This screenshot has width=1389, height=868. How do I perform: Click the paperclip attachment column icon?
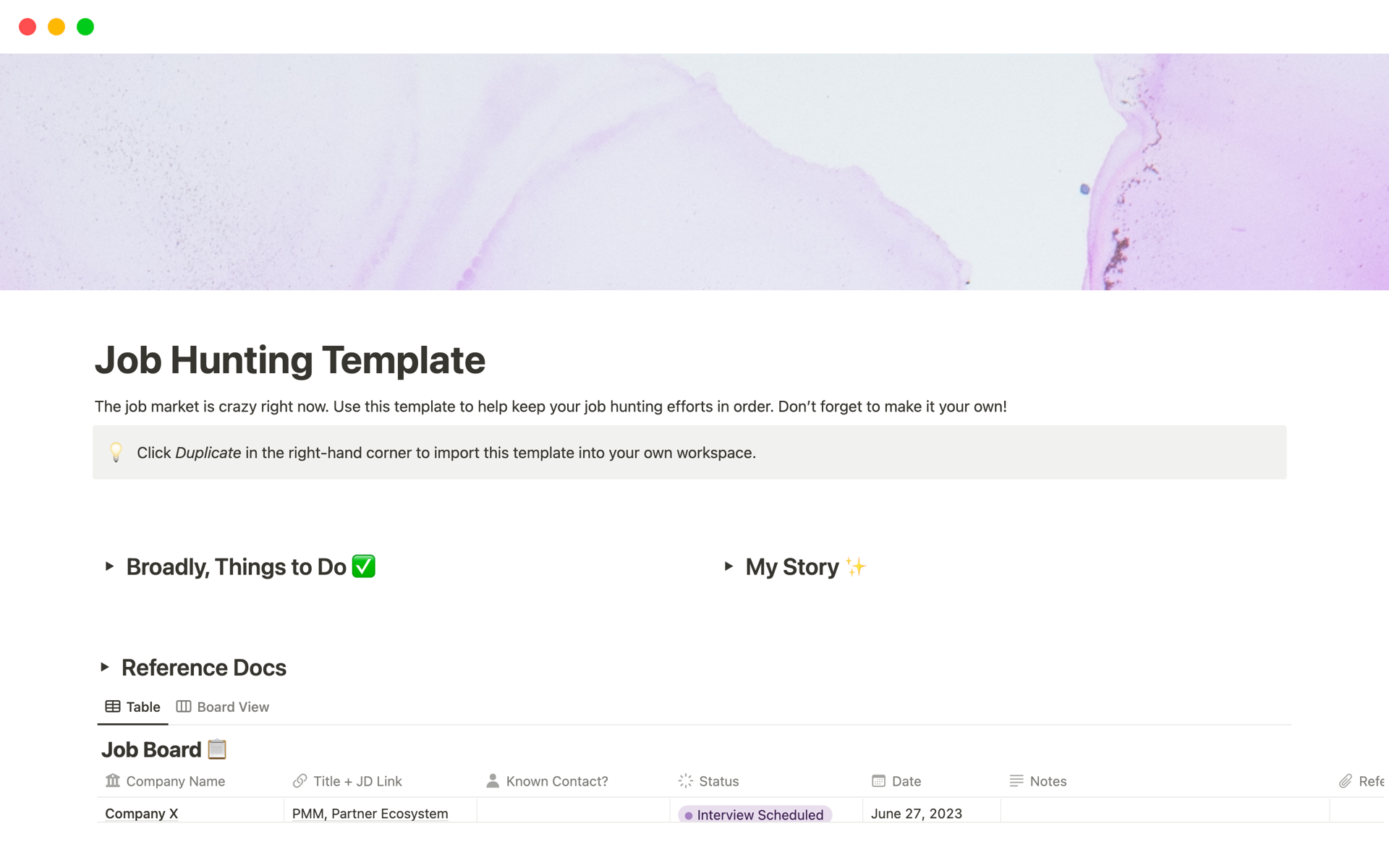[1345, 780]
